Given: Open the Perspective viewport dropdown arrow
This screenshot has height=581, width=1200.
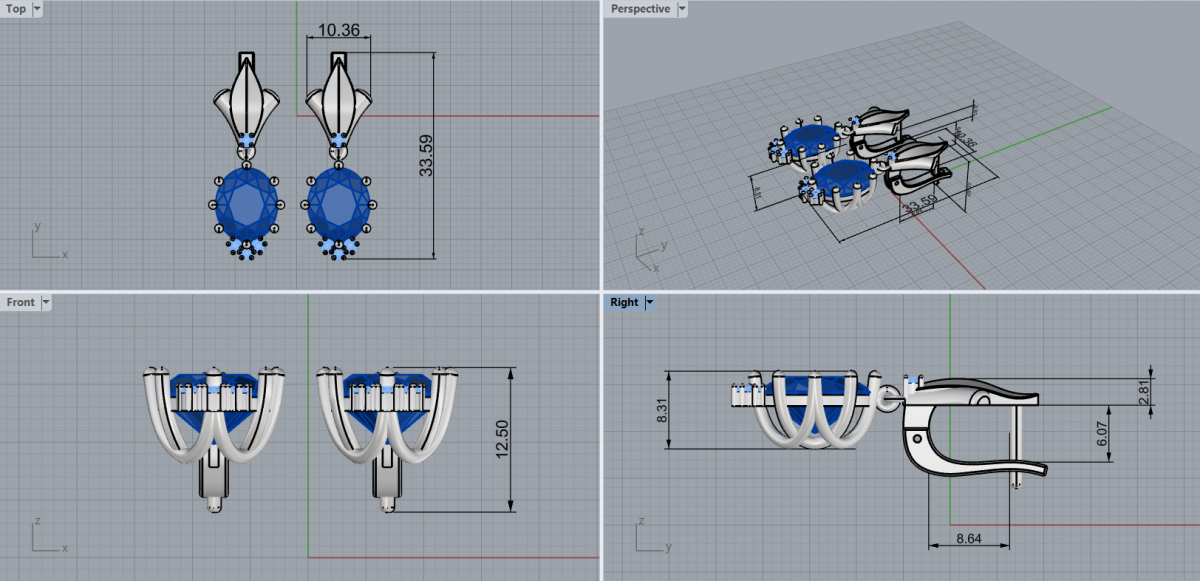Looking at the screenshot, I should (682, 9).
